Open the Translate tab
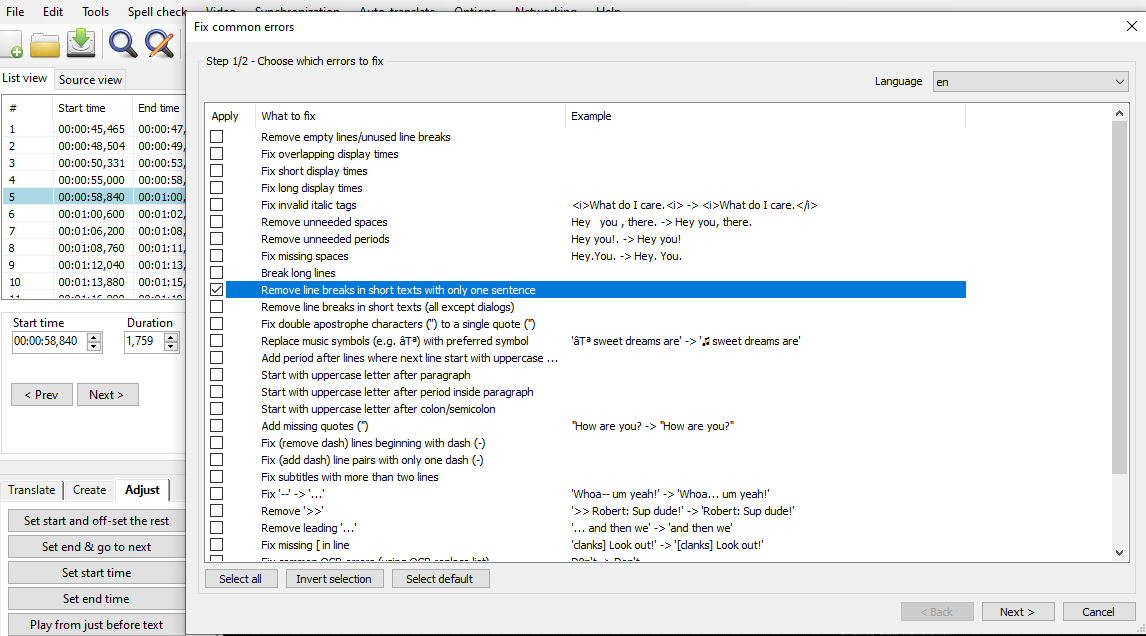1146x636 pixels. coord(32,490)
